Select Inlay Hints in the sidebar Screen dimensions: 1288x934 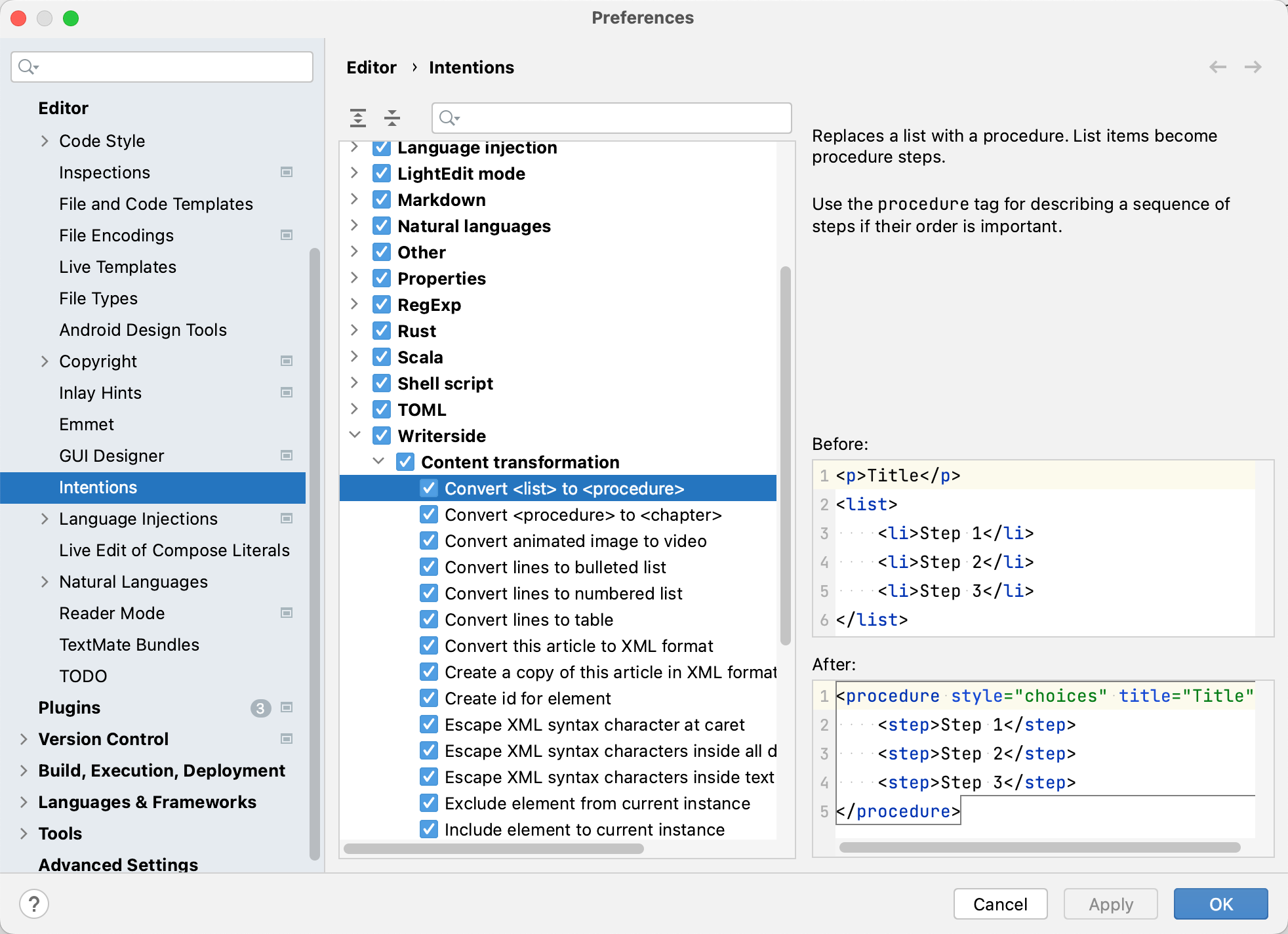[x=100, y=393]
